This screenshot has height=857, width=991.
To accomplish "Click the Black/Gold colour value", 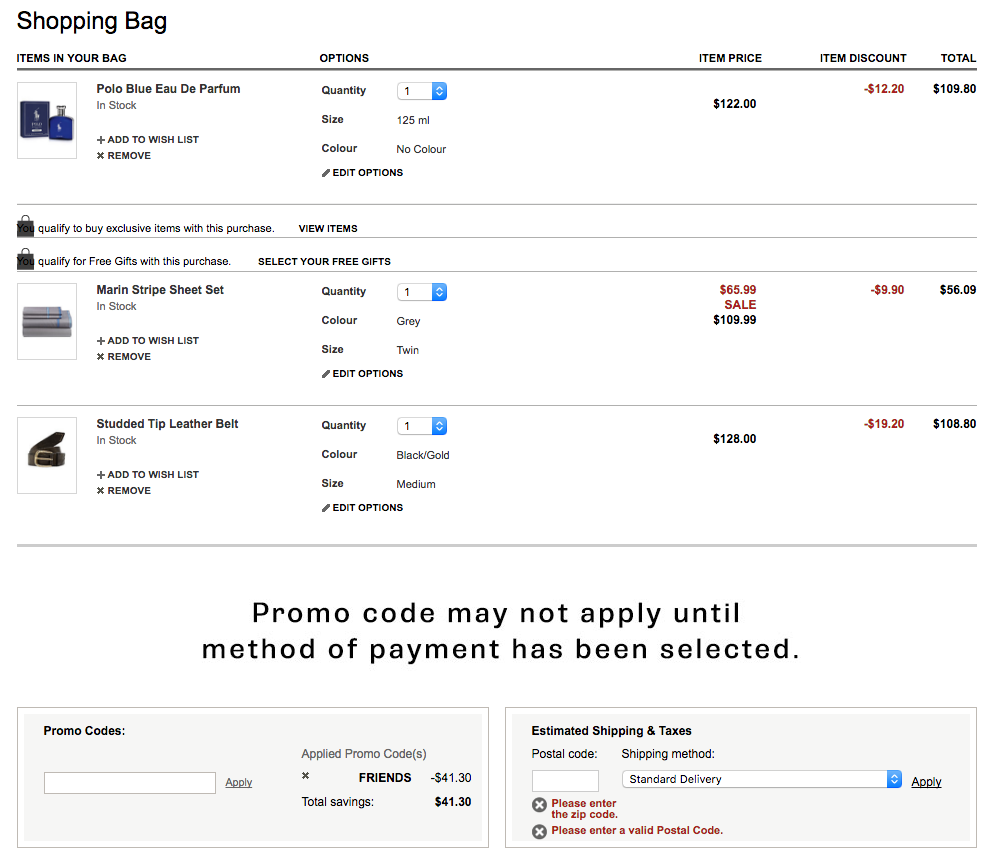I will [423, 455].
